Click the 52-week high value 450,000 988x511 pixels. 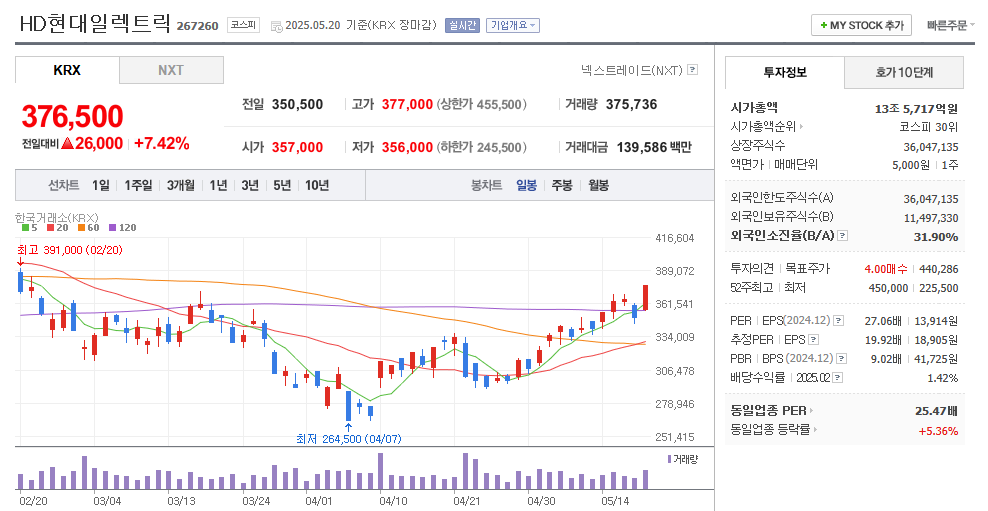click(888, 288)
